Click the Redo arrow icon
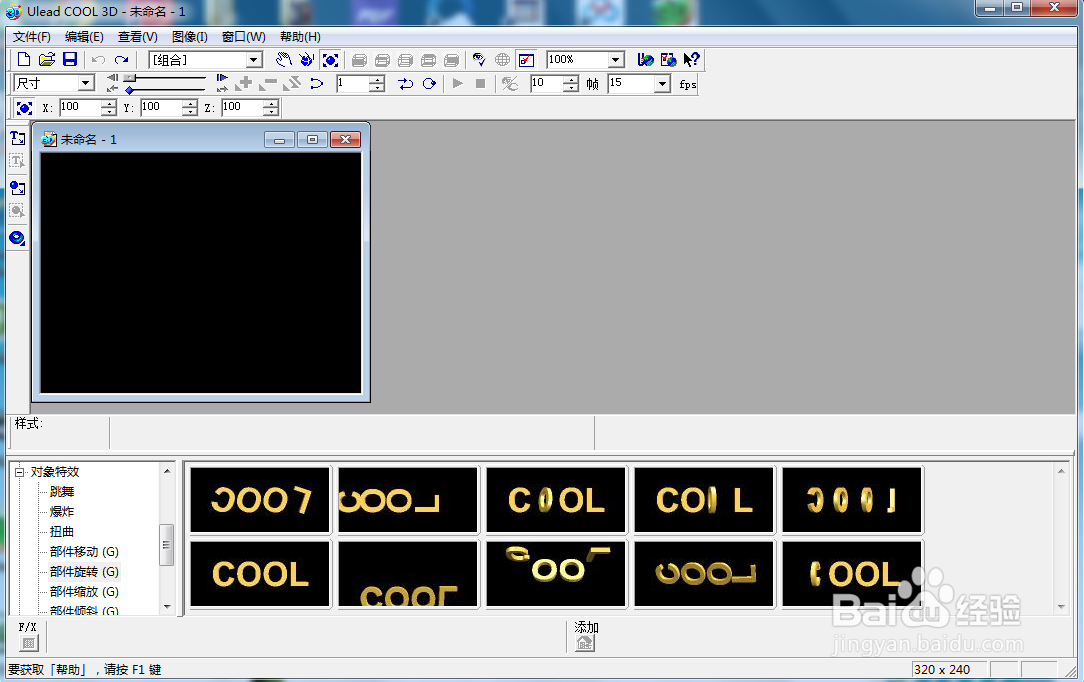The width and height of the screenshot is (1084, 682). pos(122,60)
